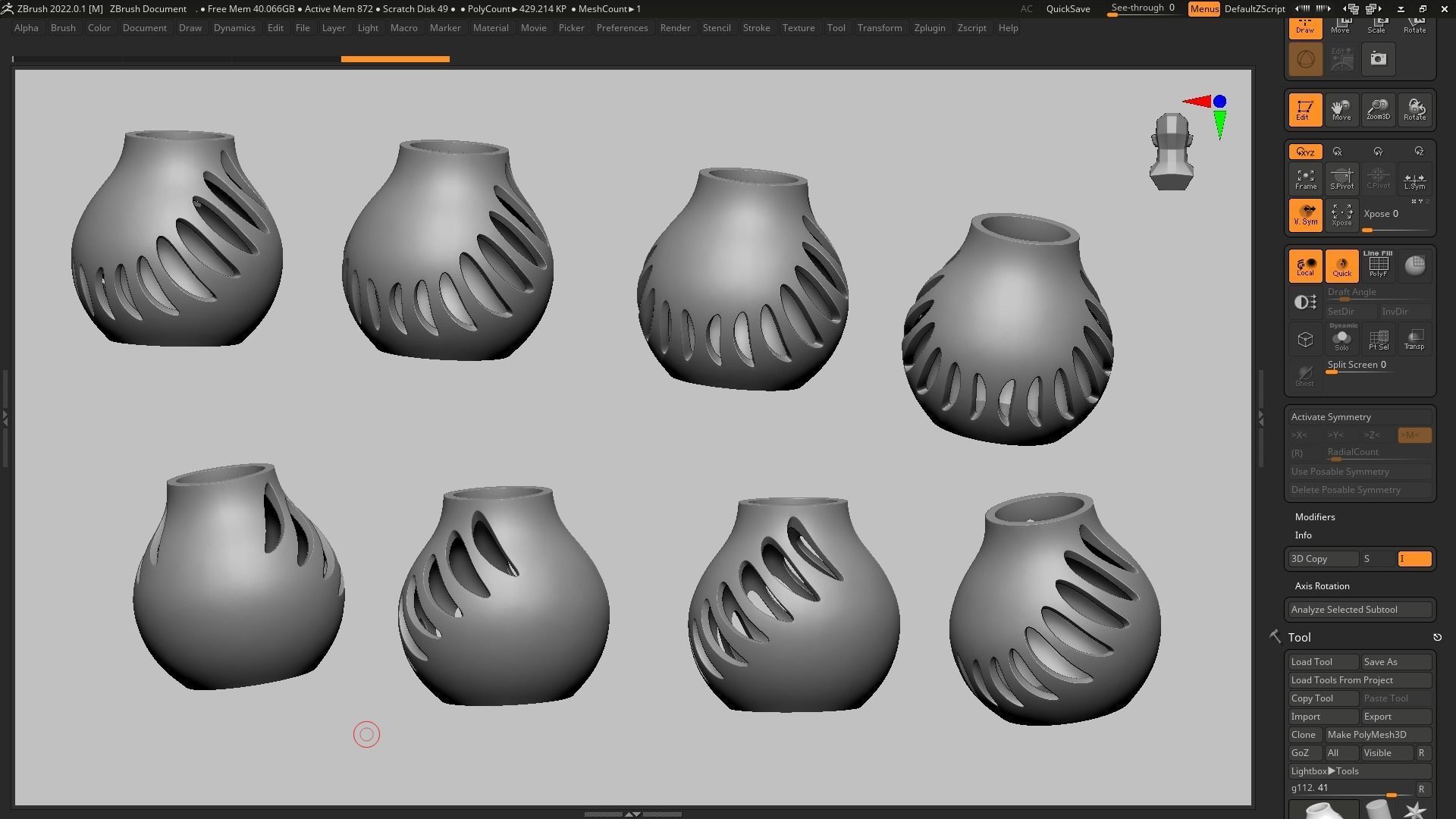Image resolution: width=1456 pixels, height=819 pixels.
Task: Click the Xpose explode icon
Action: click(1341, 215)
